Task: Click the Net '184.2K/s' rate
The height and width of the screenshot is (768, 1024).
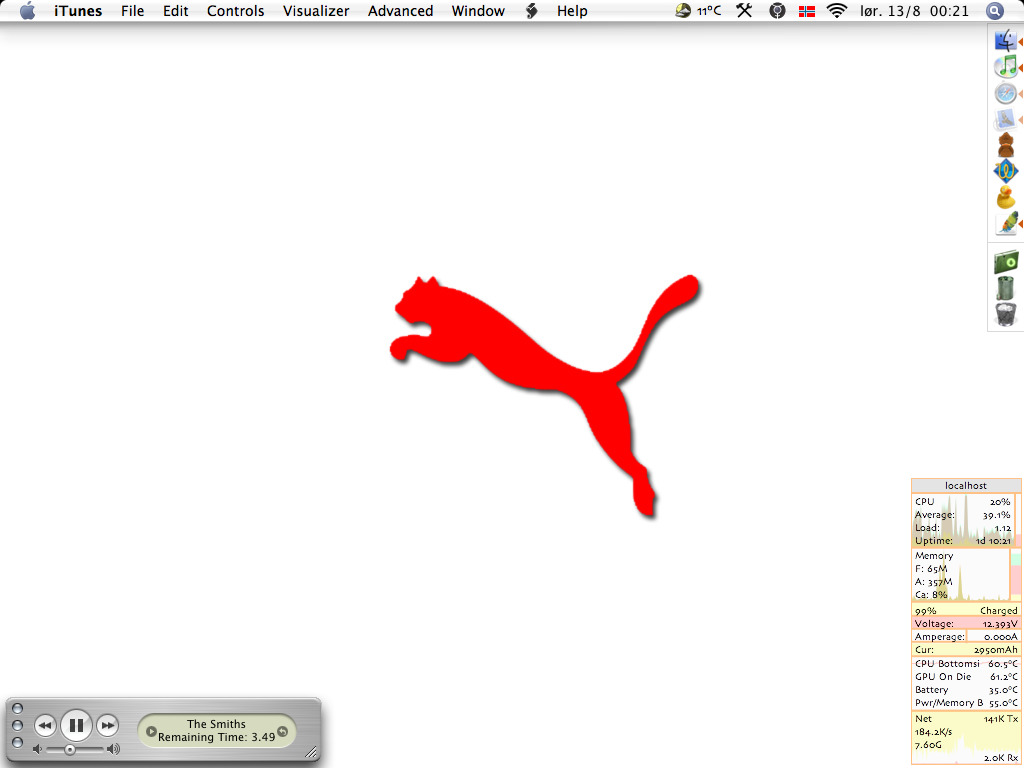Action: 933,732
